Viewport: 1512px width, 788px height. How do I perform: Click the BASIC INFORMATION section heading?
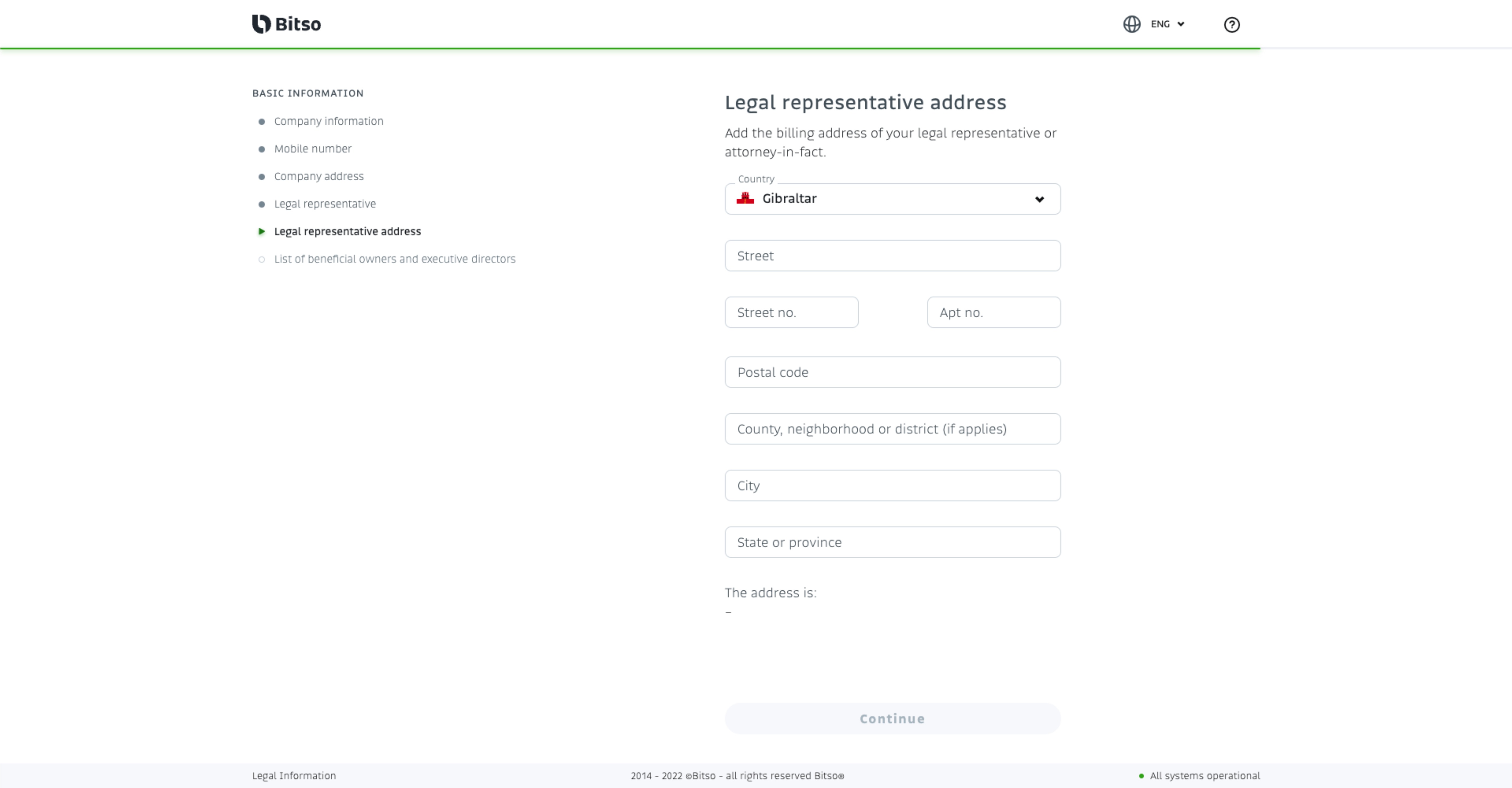pos(308,93)
